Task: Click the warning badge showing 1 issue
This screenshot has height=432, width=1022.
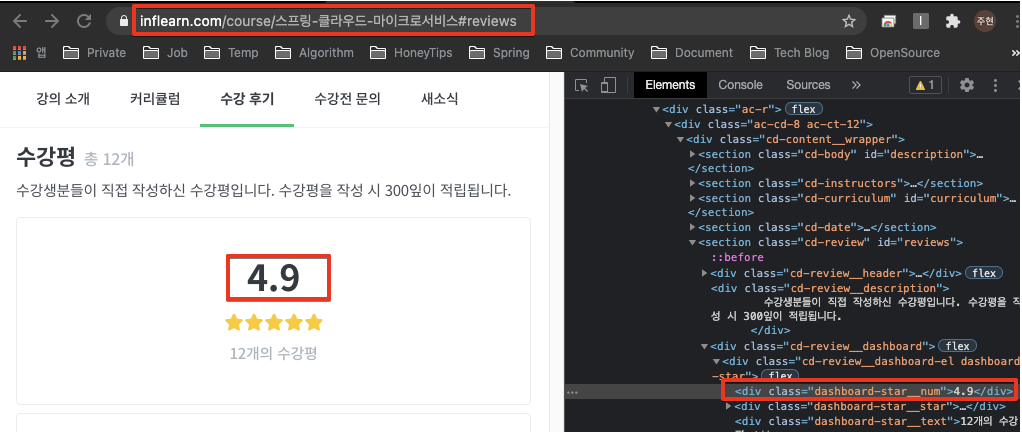Action: (925, 85)
